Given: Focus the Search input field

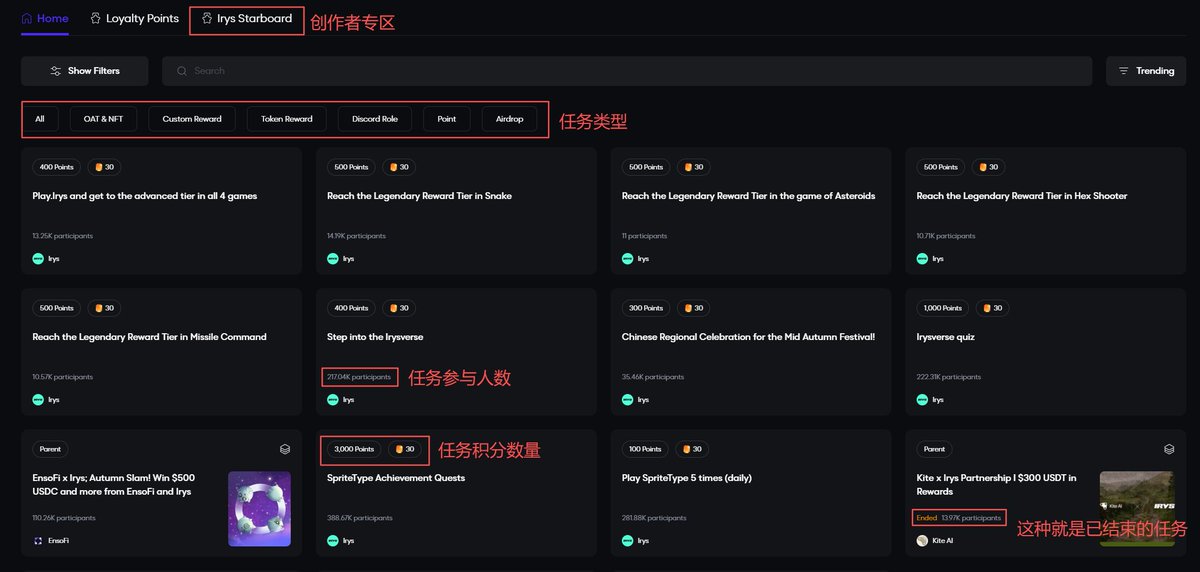Looking at the screenshot, I should 628,71.
